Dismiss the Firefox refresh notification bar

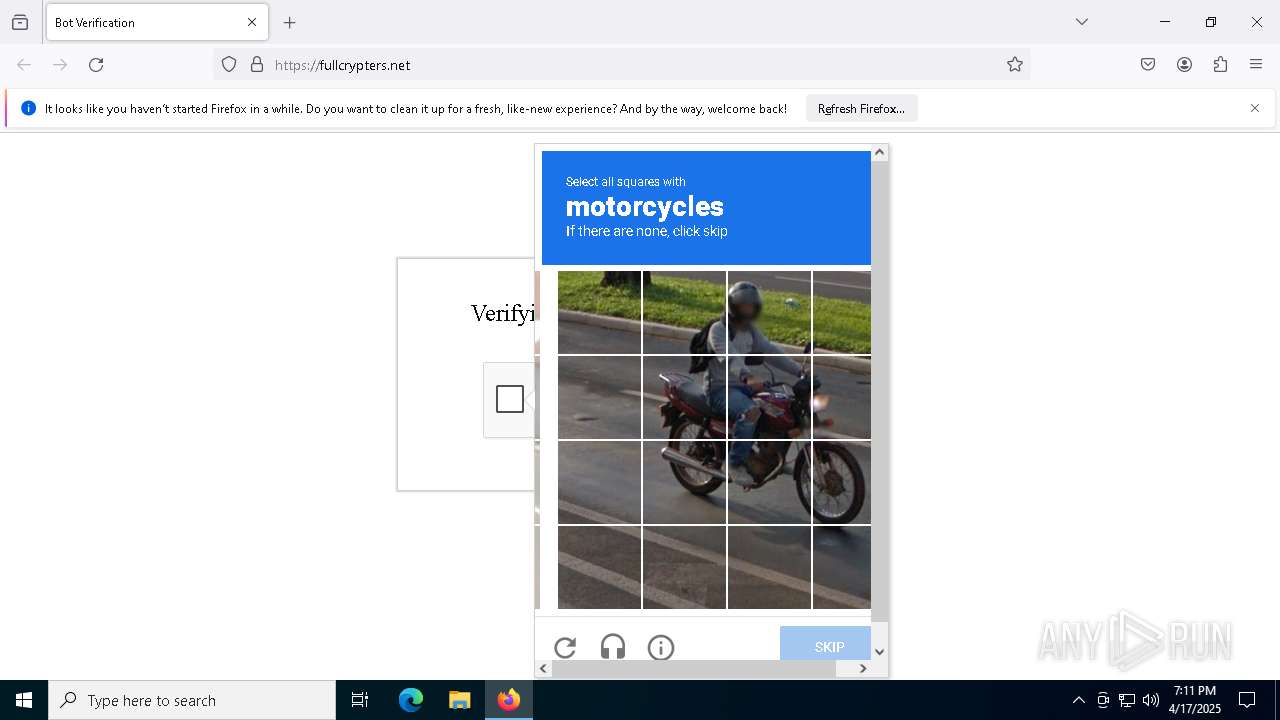coord(1255,108)
